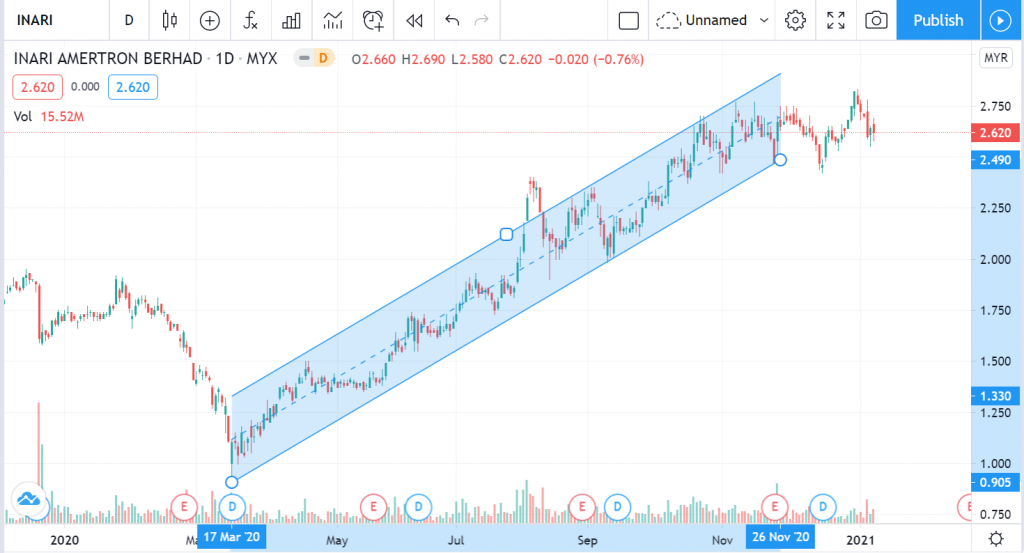The height and width of the screenshot is (553, 1024).
Task: Select the channel's middle top anchor handle
Action: click(506, 234)
